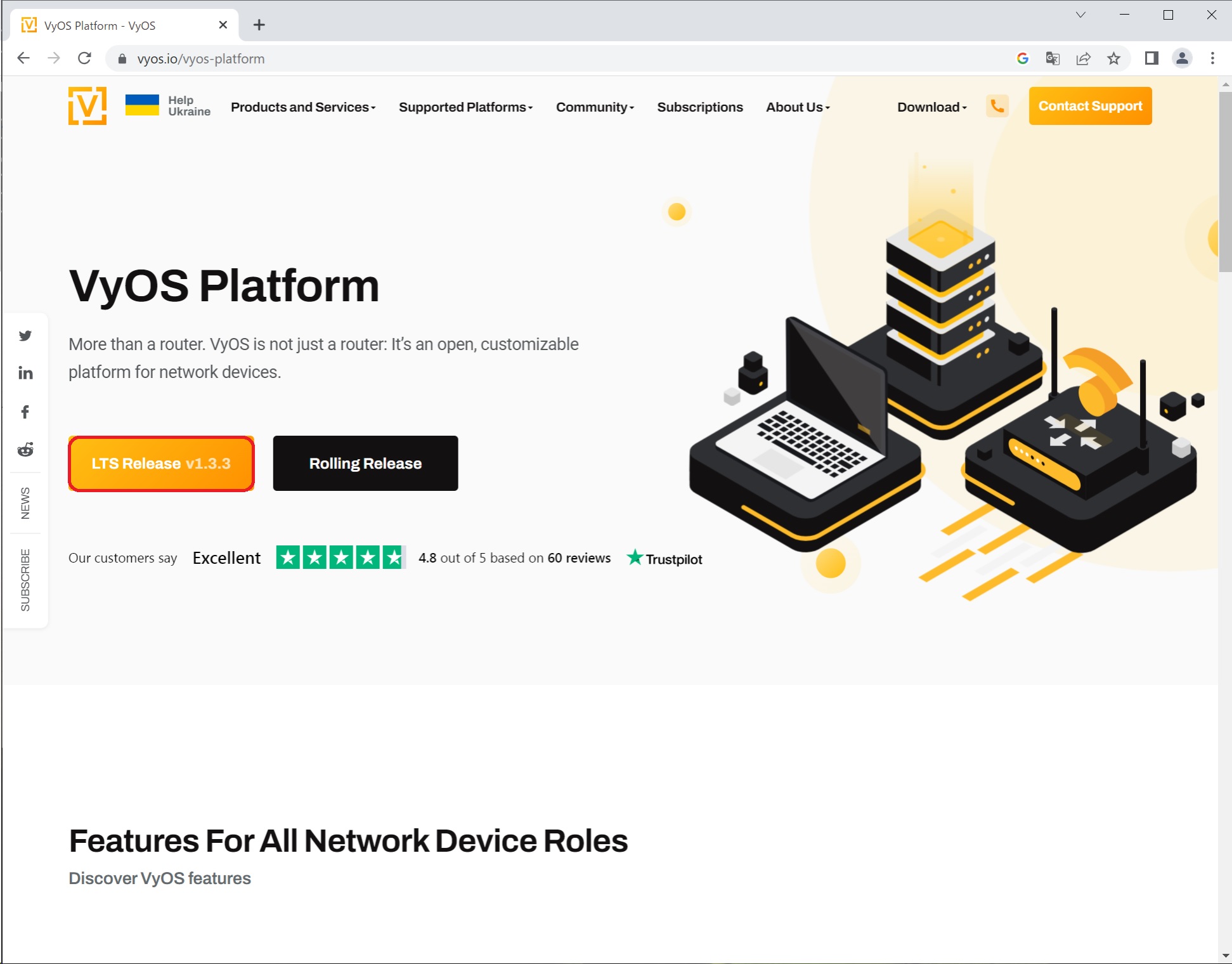This screenshot has width=1232, height=964.
Task: Expand the About Us menu
Action: (798, 107)
